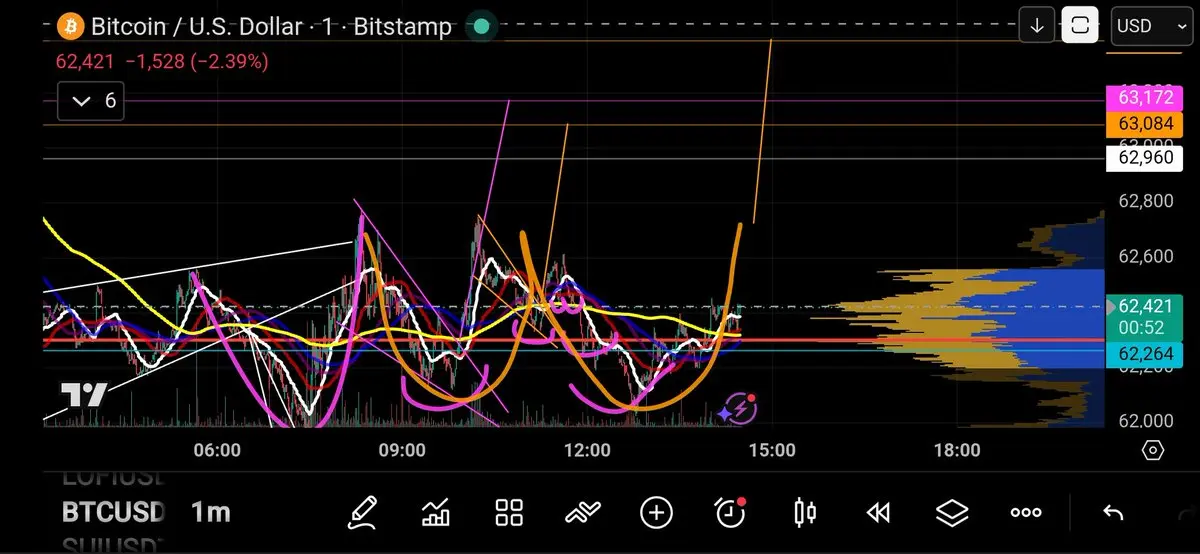Open the chart comparison lines icon
Screen dimensions: 1200x554
582,513
